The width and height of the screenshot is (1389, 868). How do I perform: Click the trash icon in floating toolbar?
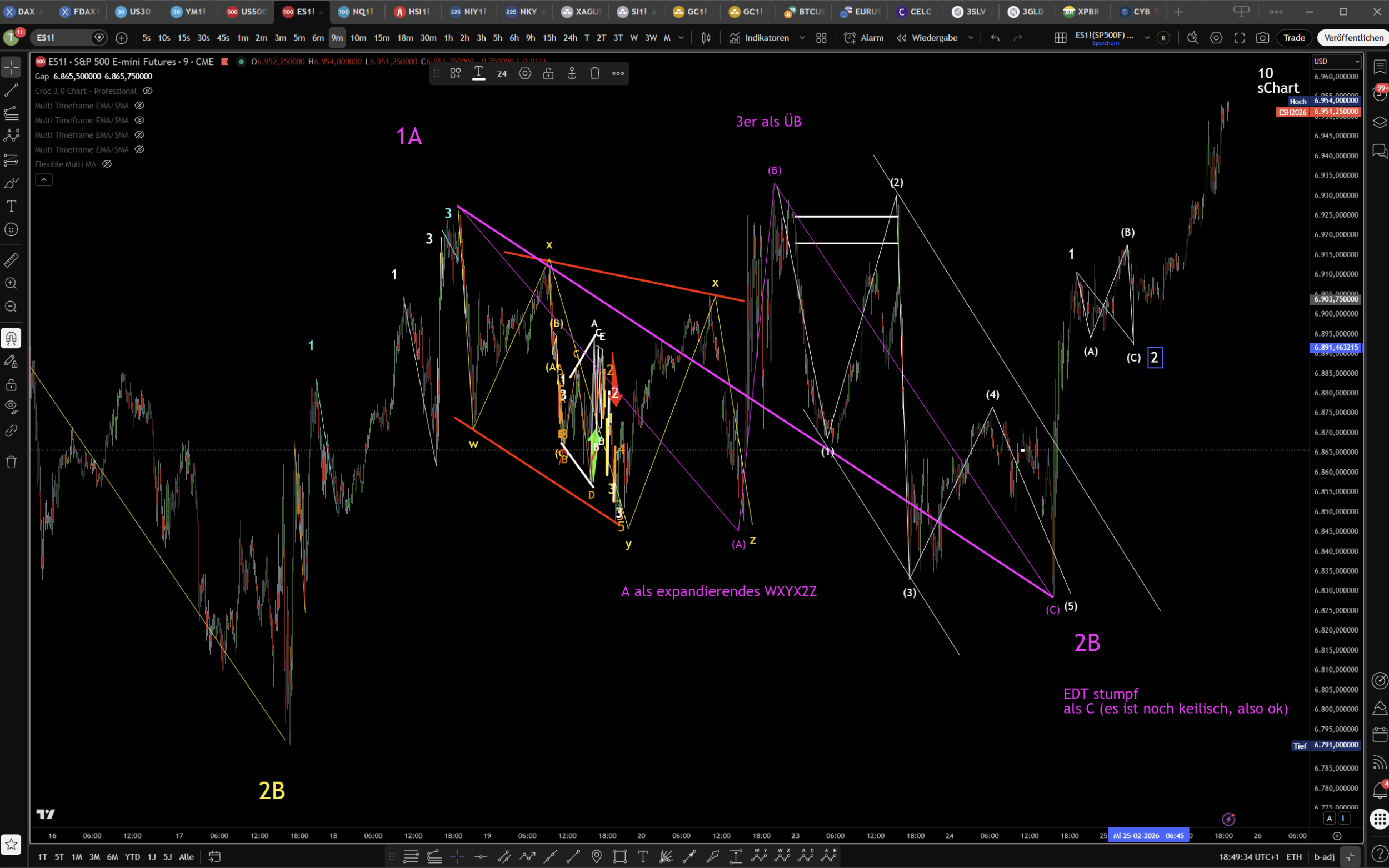[x=595, y=73]
